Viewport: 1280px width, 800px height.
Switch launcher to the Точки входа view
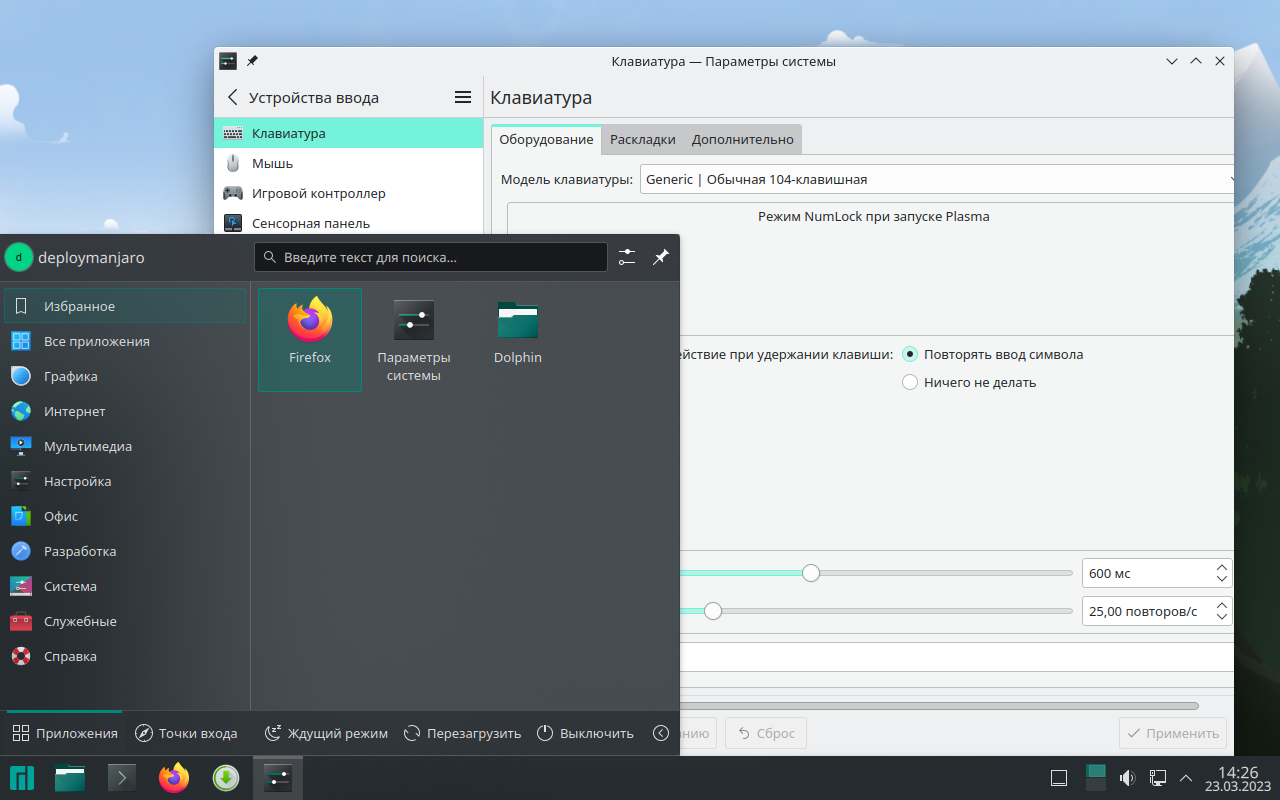[186, 733]
